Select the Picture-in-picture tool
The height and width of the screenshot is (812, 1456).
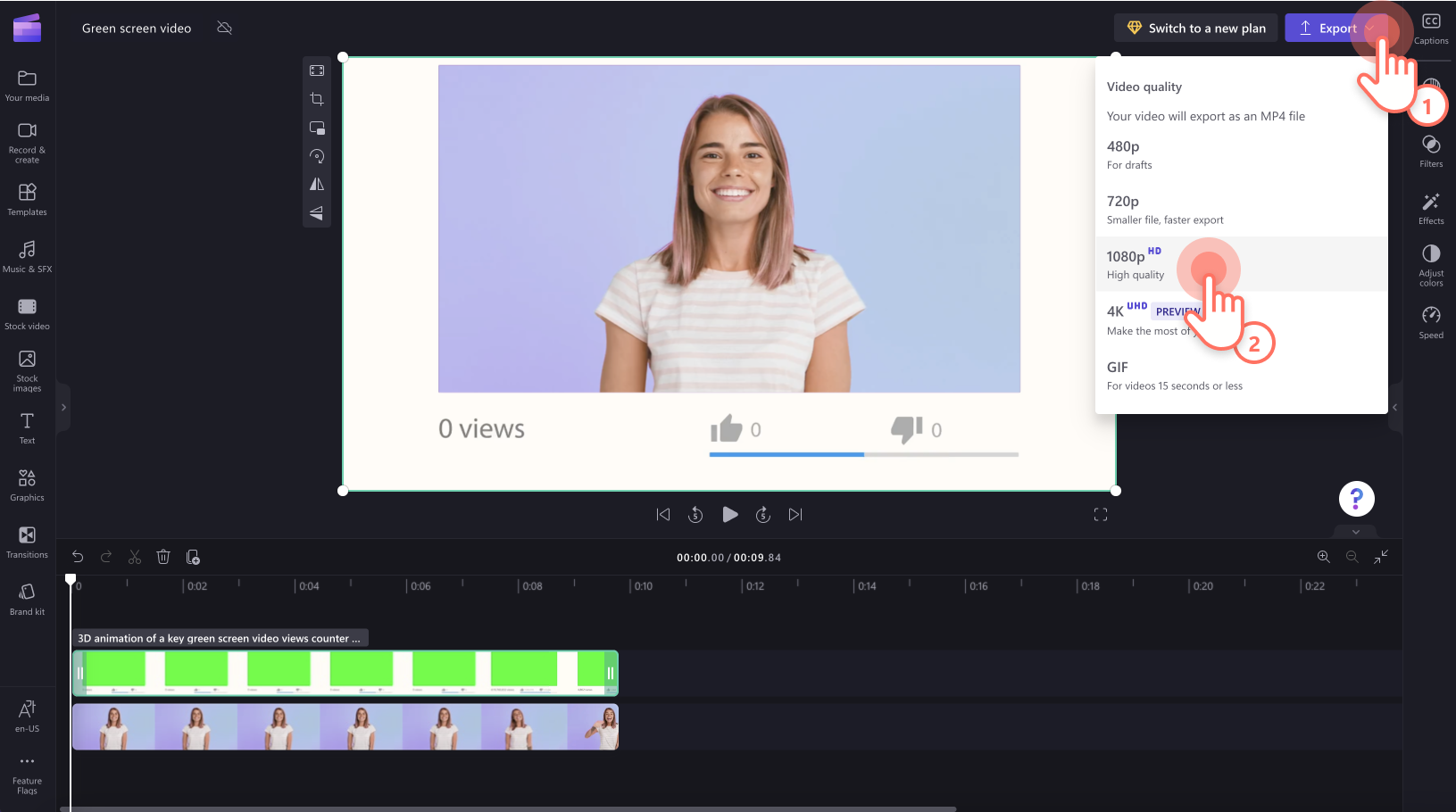(x=317, y=128)
